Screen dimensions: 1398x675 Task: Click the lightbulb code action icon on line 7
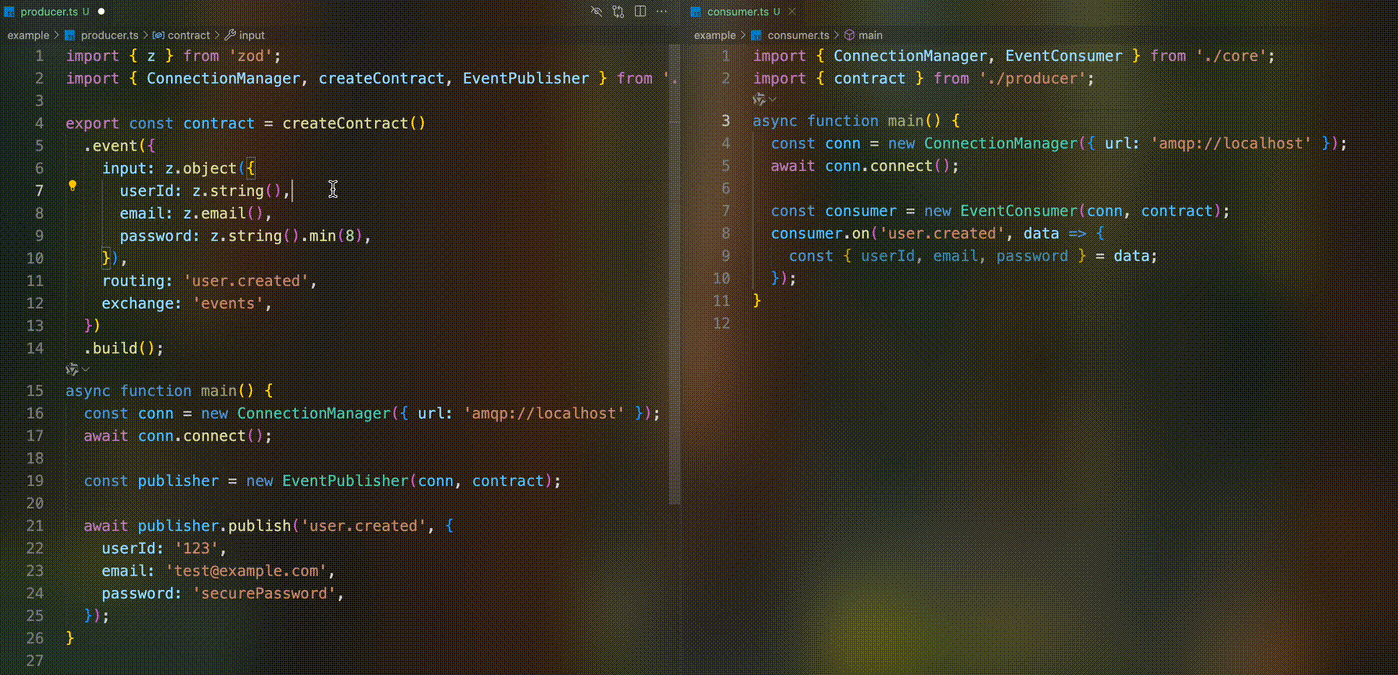[x=72, y=186]
